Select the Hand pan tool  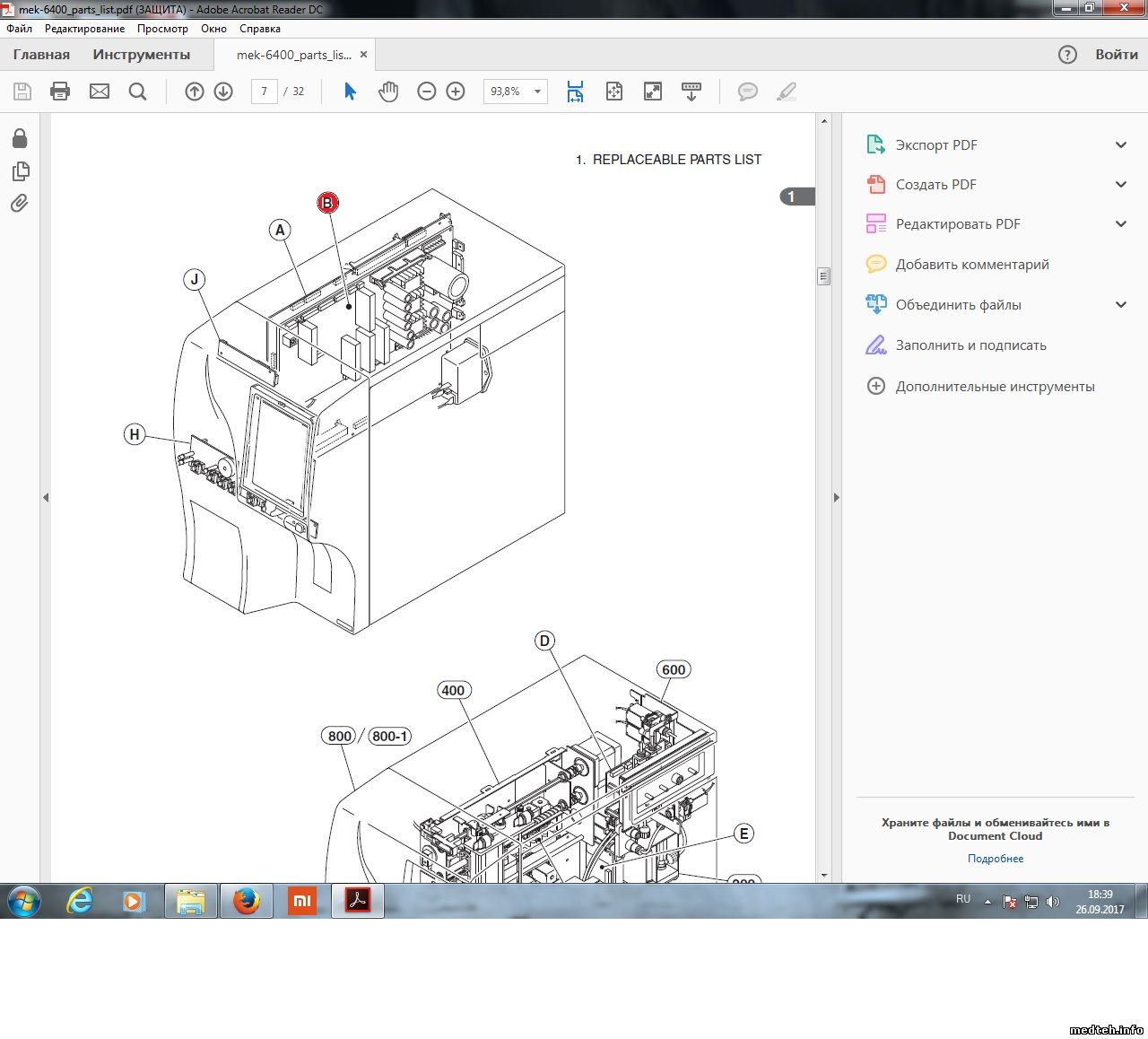pyautogui.click(x=388, y=92)
